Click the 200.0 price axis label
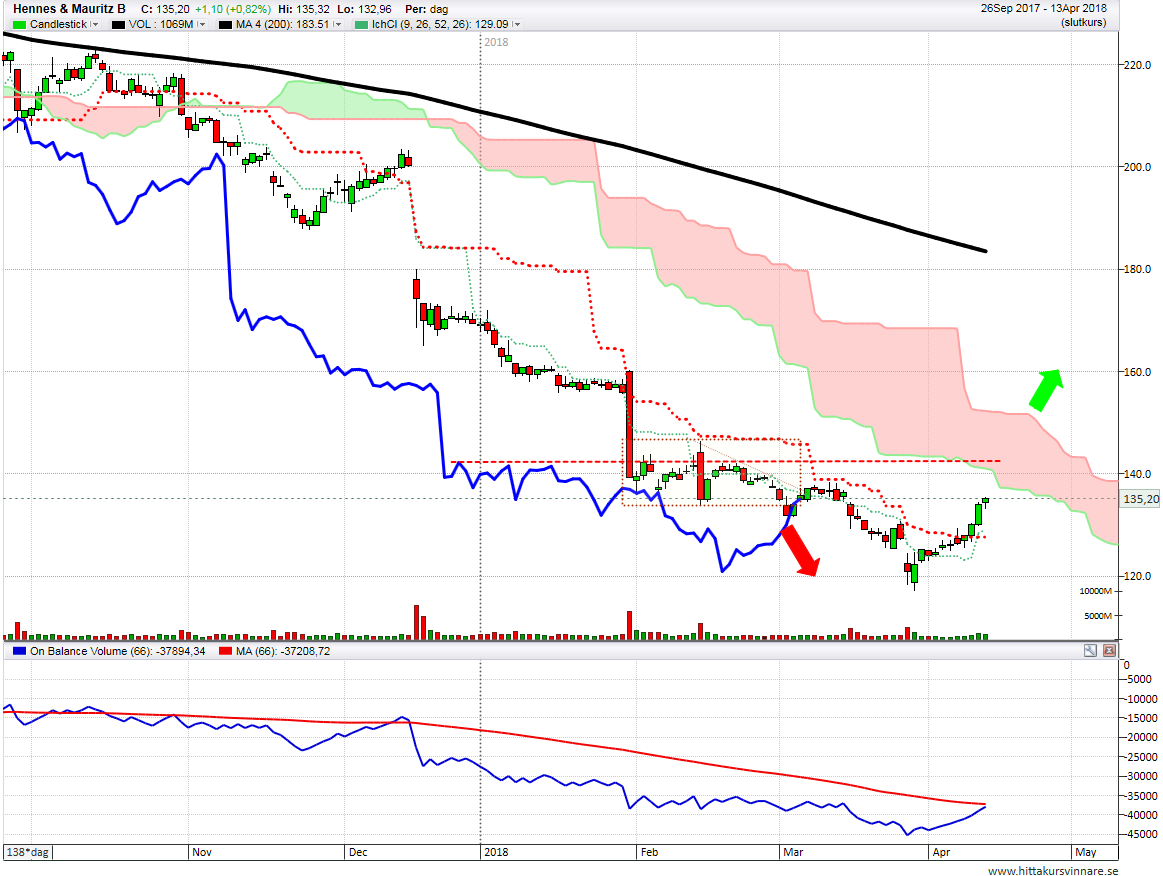This screenshot has width=1163, height=876. (x=1137, y=167)
